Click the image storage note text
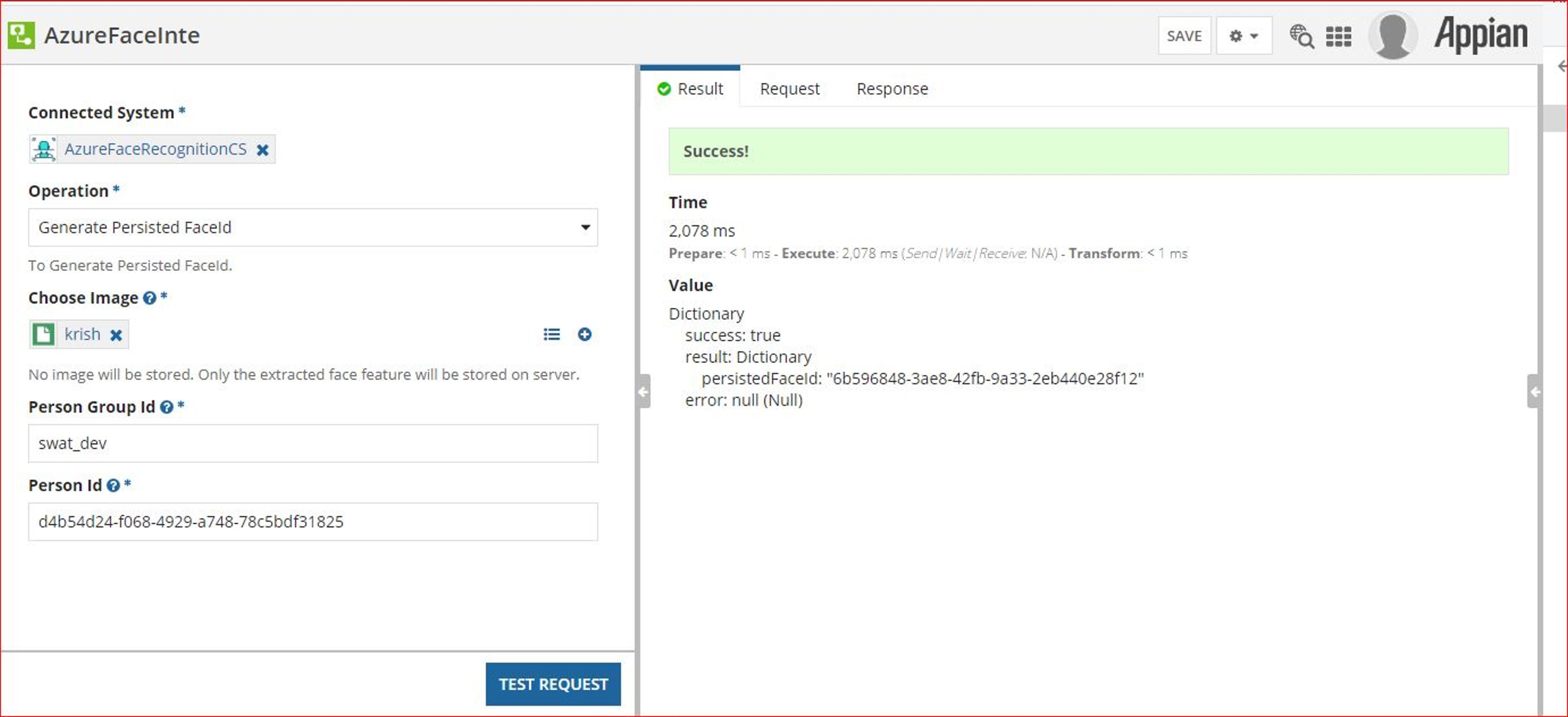The height and width of the screenshot is (717, 1568). (x=304, y=375)
